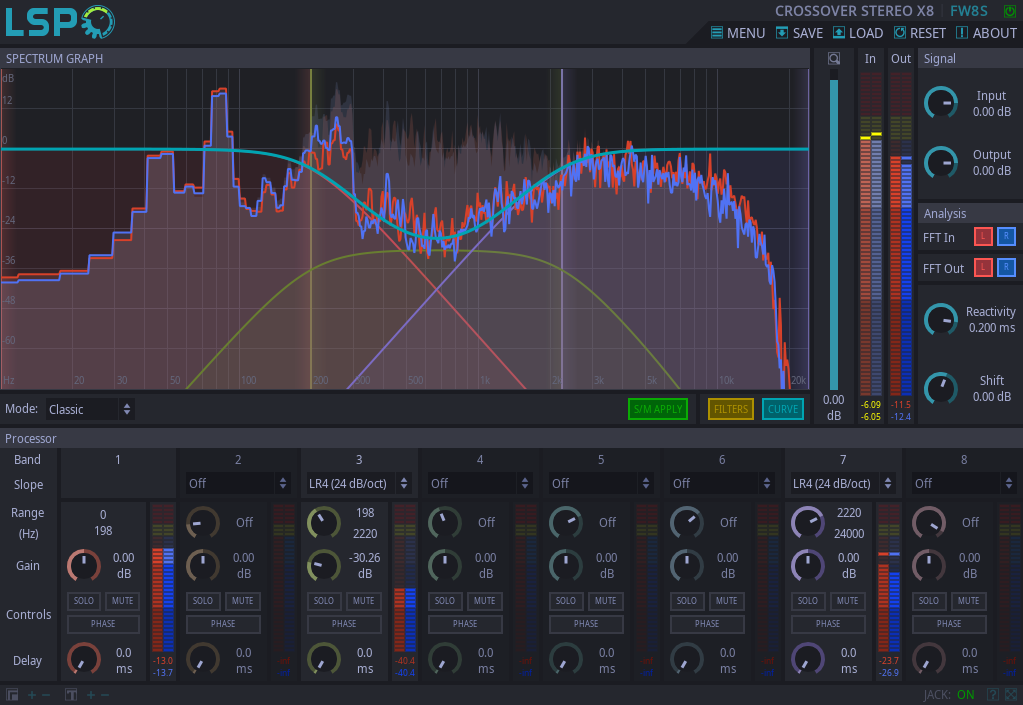
Task: Solo band 7
Action: [x=808, y=601]
